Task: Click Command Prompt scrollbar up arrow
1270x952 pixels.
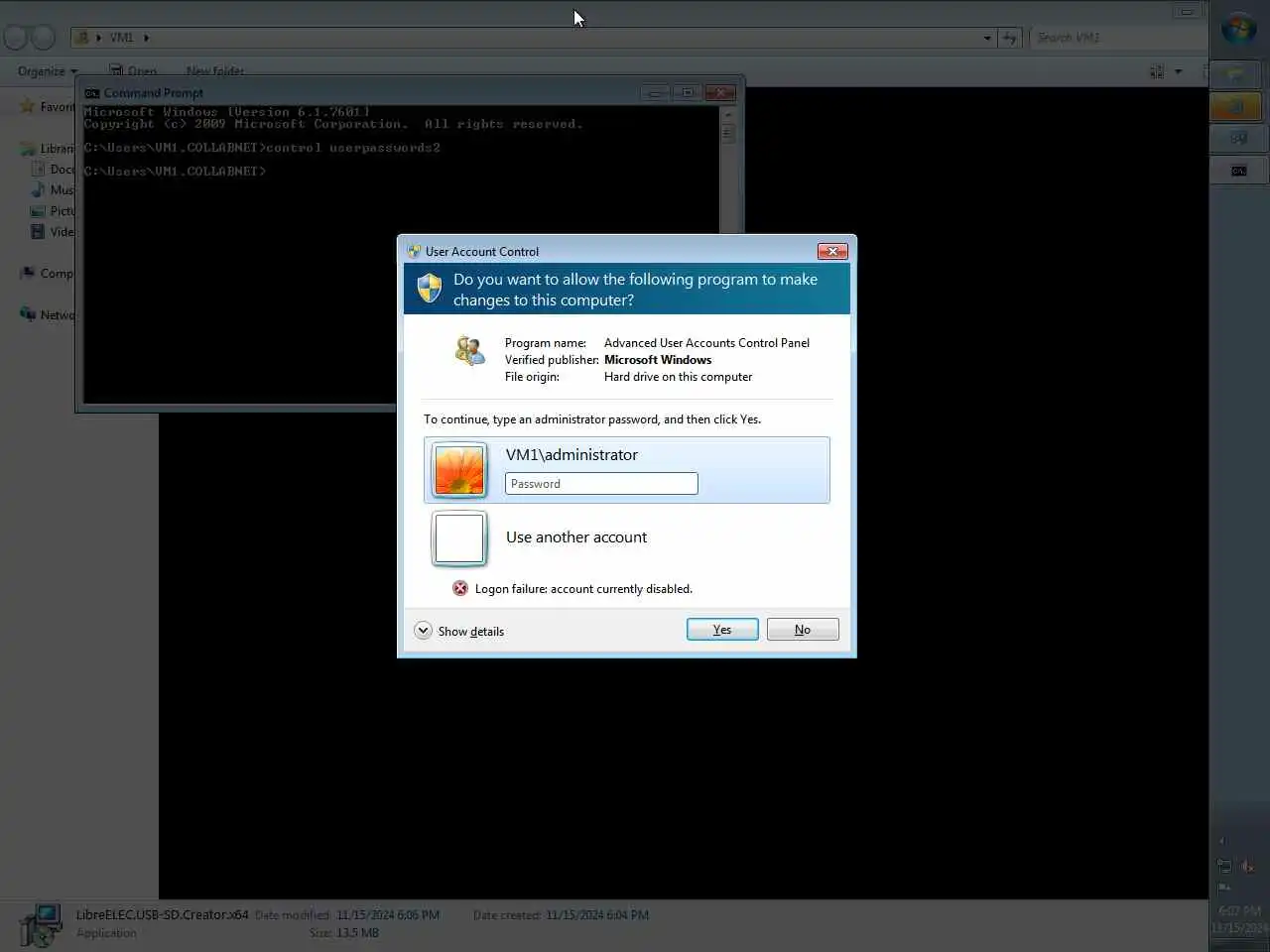Action: coord(727,113)
